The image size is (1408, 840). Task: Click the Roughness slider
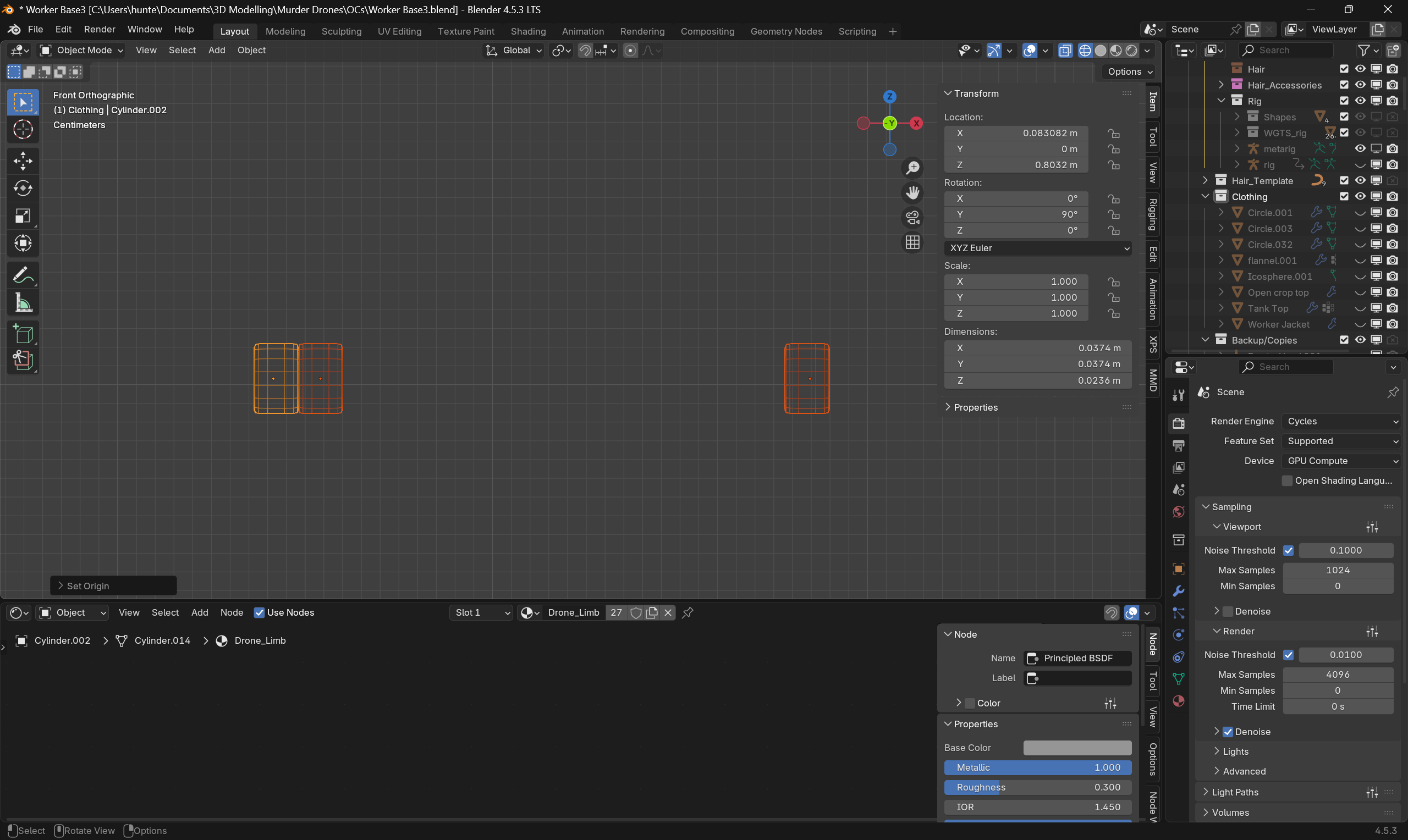pos(1038,787)
